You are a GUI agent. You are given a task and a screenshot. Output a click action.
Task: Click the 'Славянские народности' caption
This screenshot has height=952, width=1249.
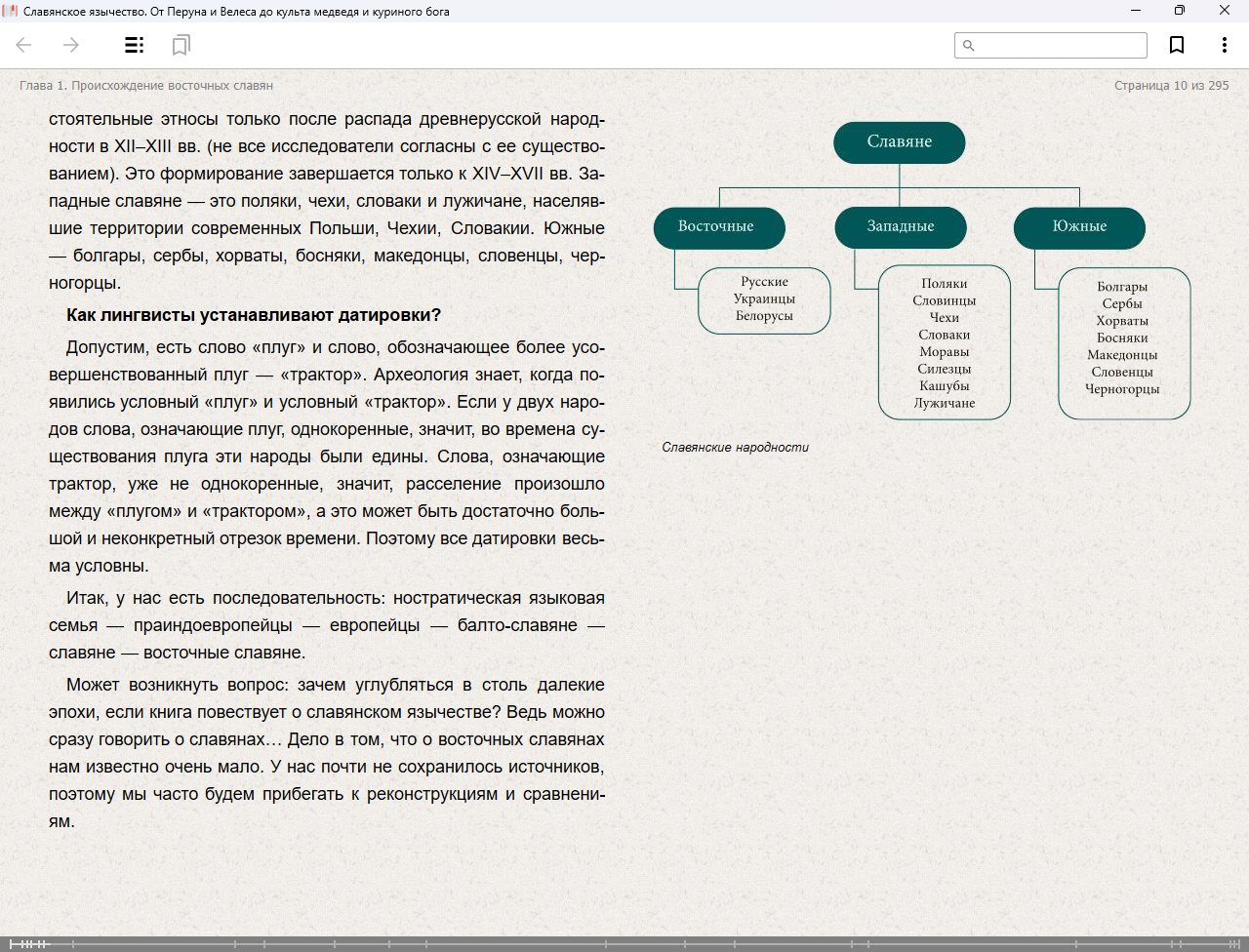tap(735, 448)
